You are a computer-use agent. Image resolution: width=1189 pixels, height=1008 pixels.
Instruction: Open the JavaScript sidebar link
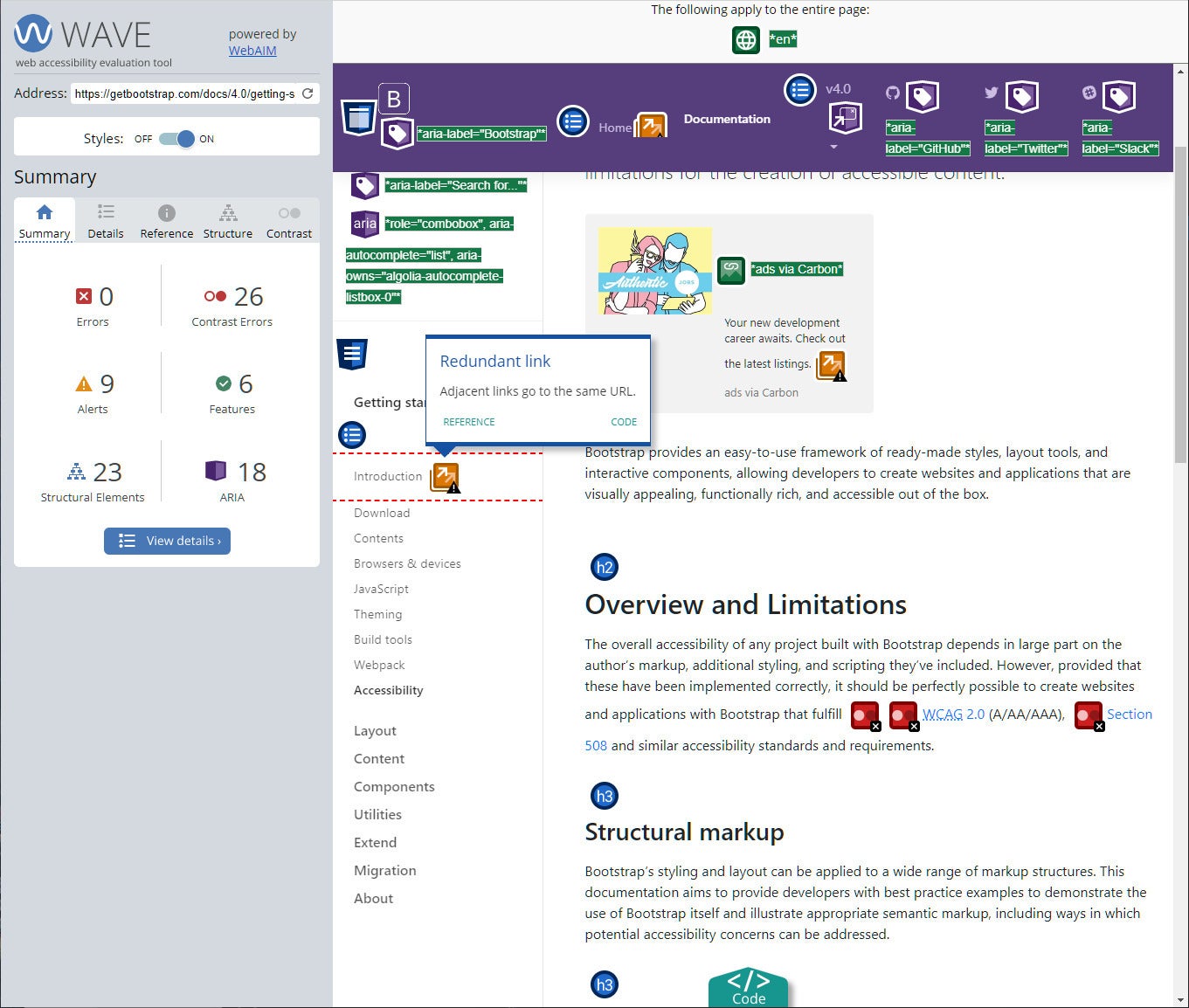point(381,589)
